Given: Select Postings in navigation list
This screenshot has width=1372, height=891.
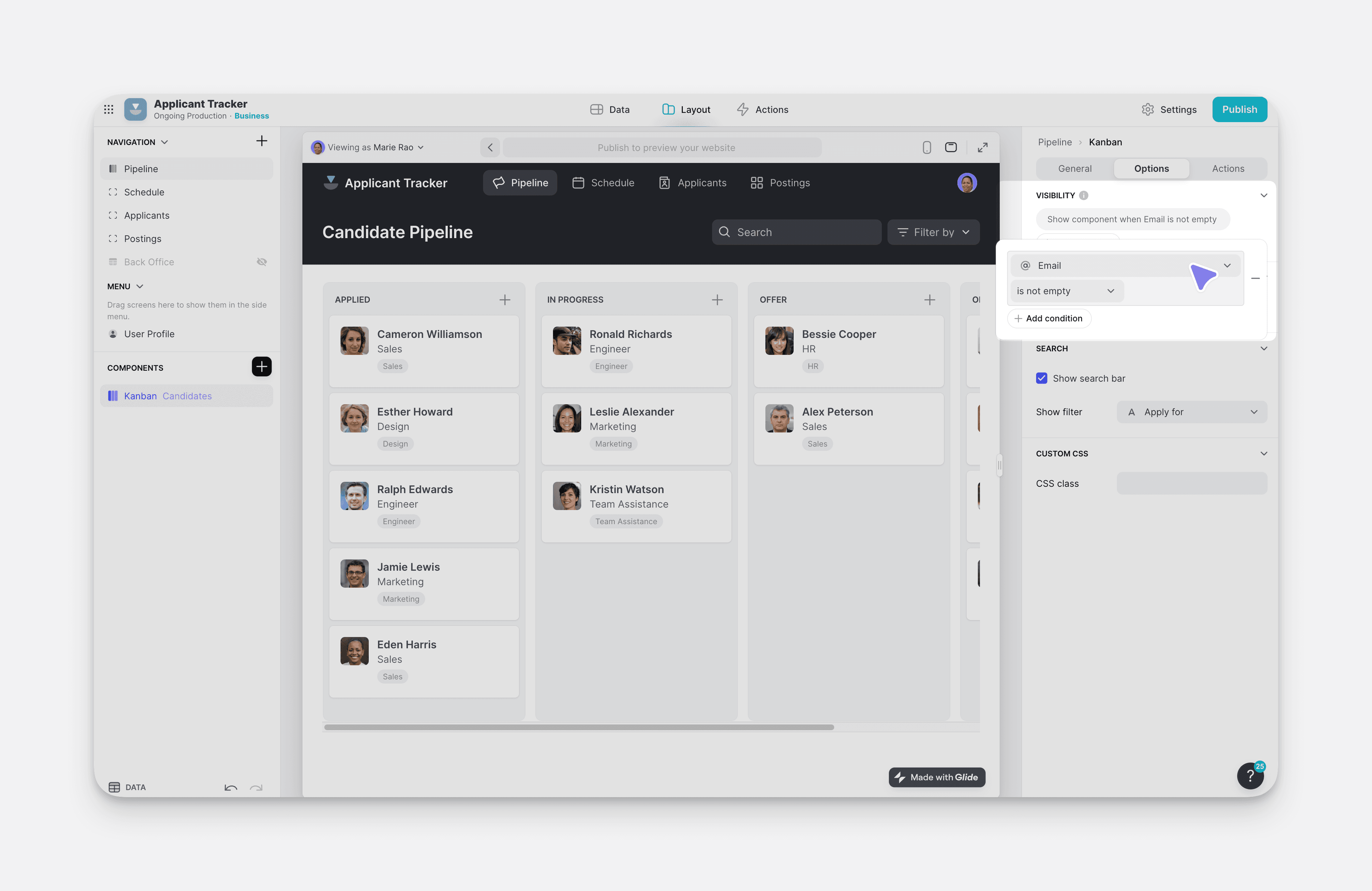Looking at the screenshot, I should tap(187, 239).
